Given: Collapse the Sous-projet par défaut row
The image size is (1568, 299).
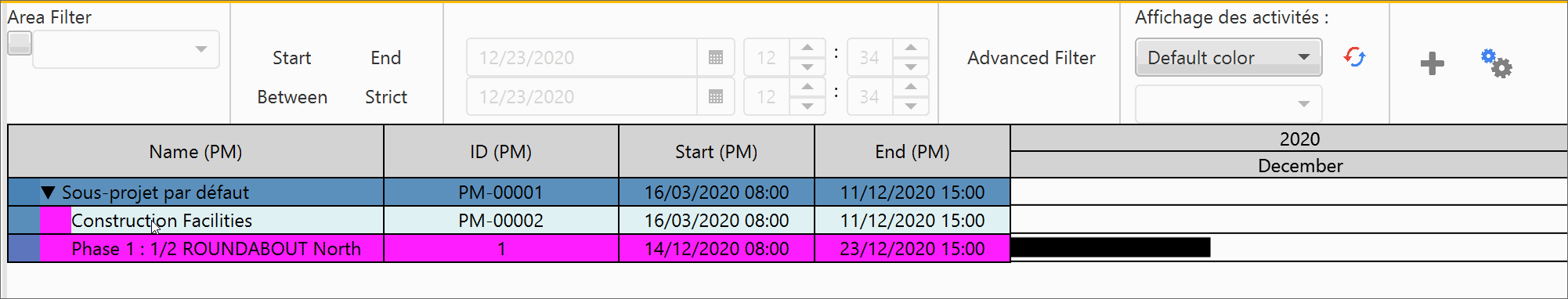Looking at the screenshot, I should pos(49,192).
